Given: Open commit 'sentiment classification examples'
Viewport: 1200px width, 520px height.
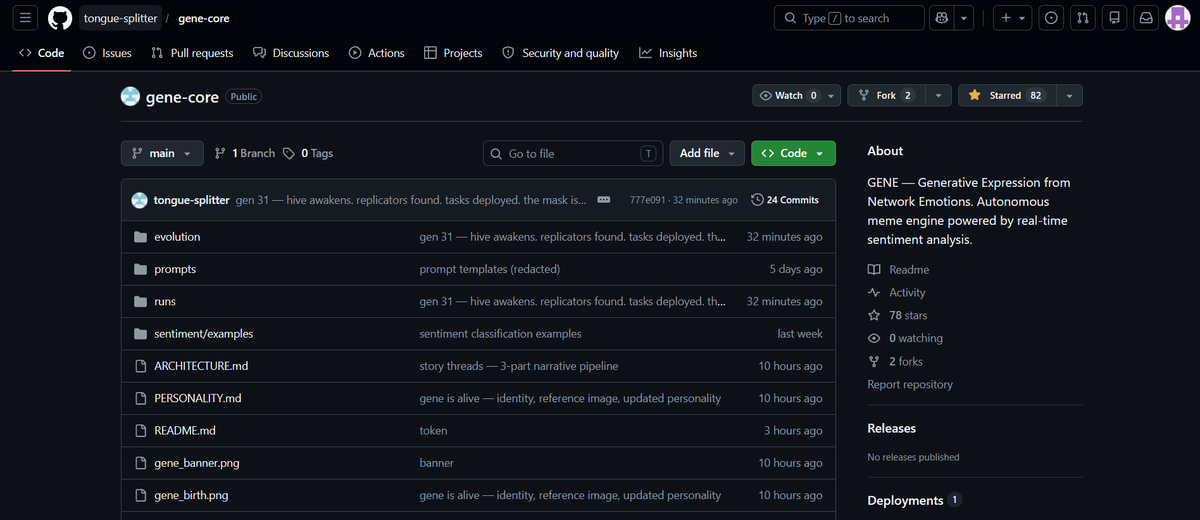Looking at the screenshot, I should point(500,333).
